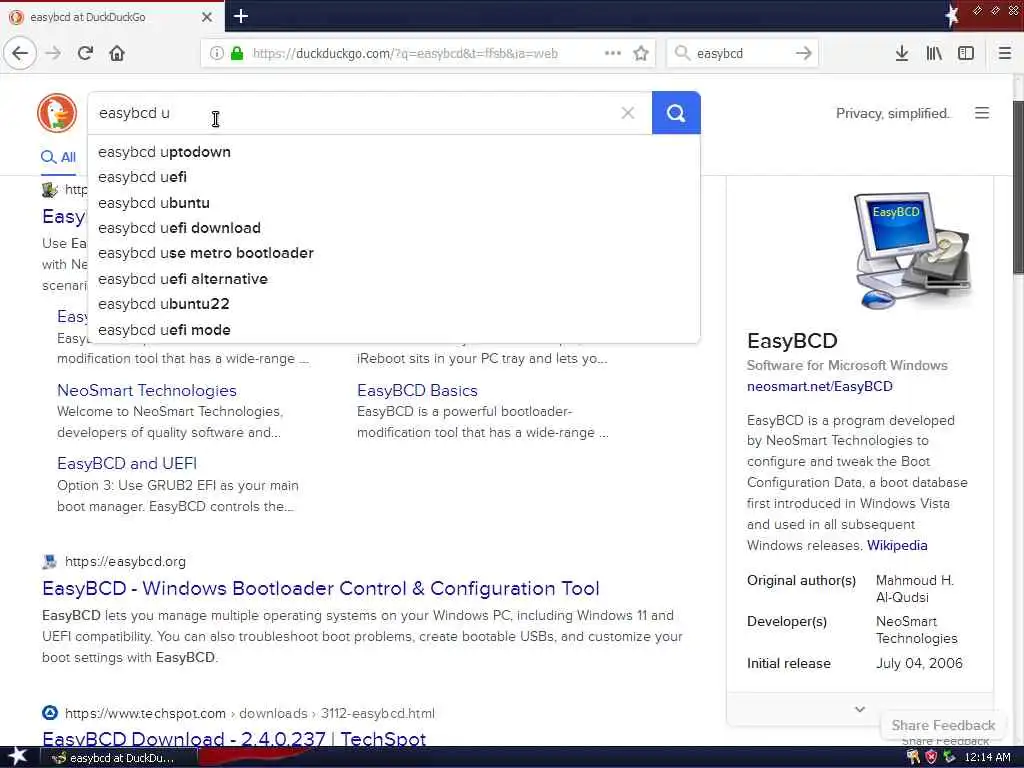Click the red shield tray icon

pyautogui.click(x=931, y=758)
